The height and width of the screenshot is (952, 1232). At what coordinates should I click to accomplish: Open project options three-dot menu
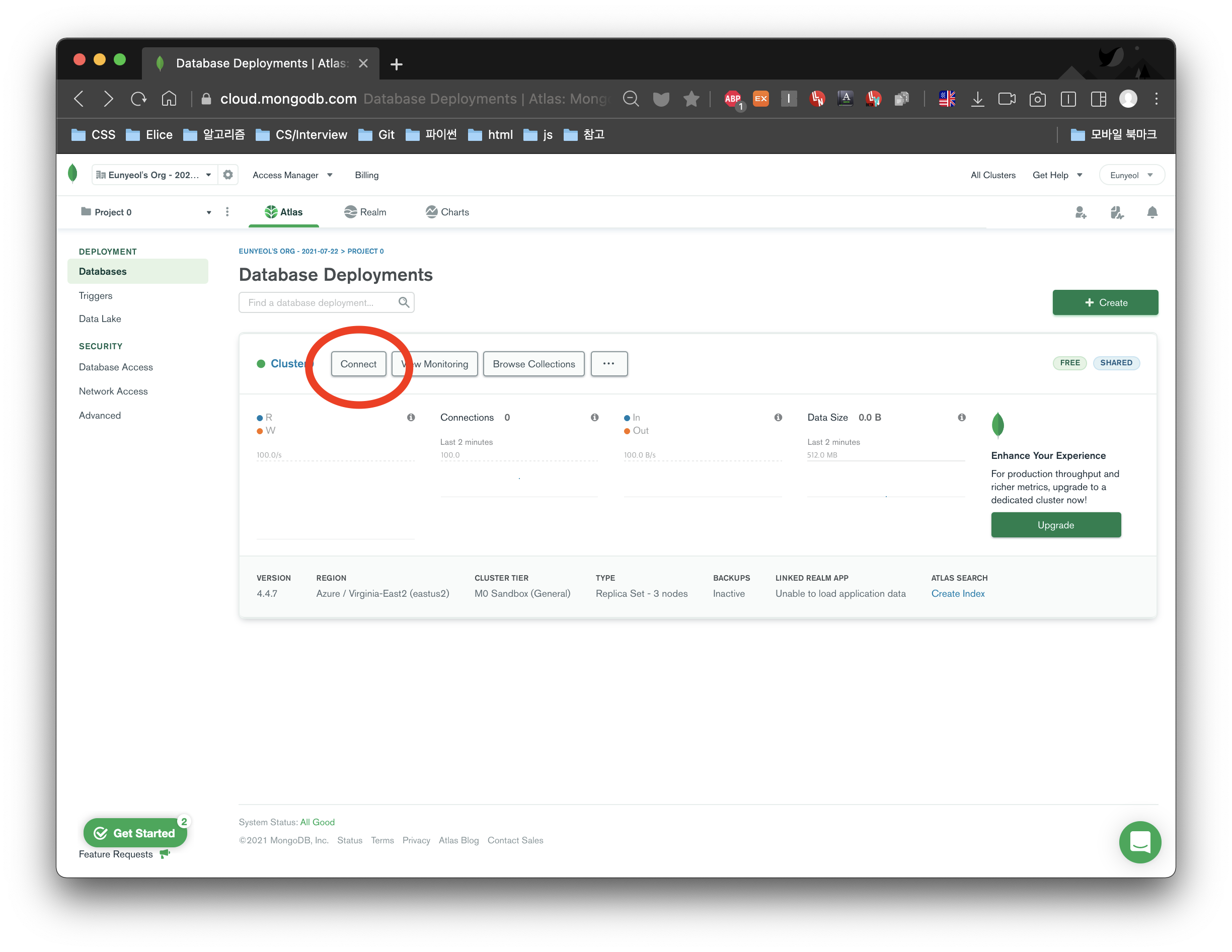227,212
